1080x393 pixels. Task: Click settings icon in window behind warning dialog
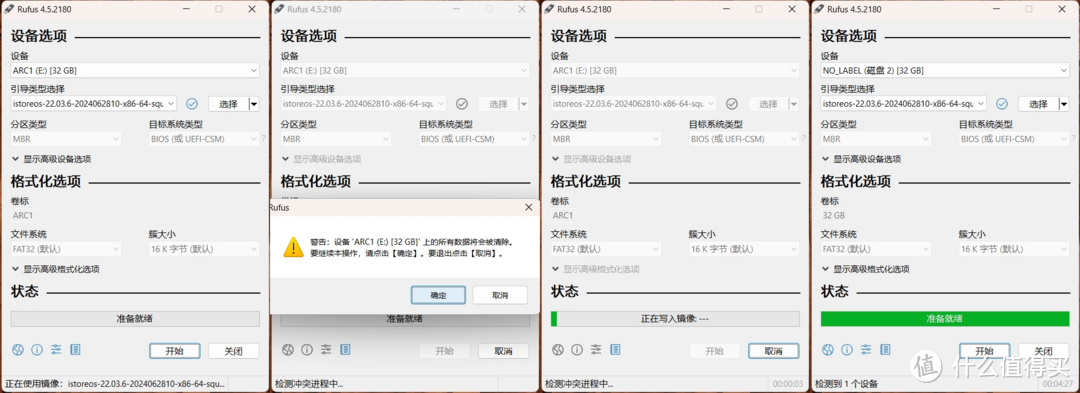coord(326,350)
